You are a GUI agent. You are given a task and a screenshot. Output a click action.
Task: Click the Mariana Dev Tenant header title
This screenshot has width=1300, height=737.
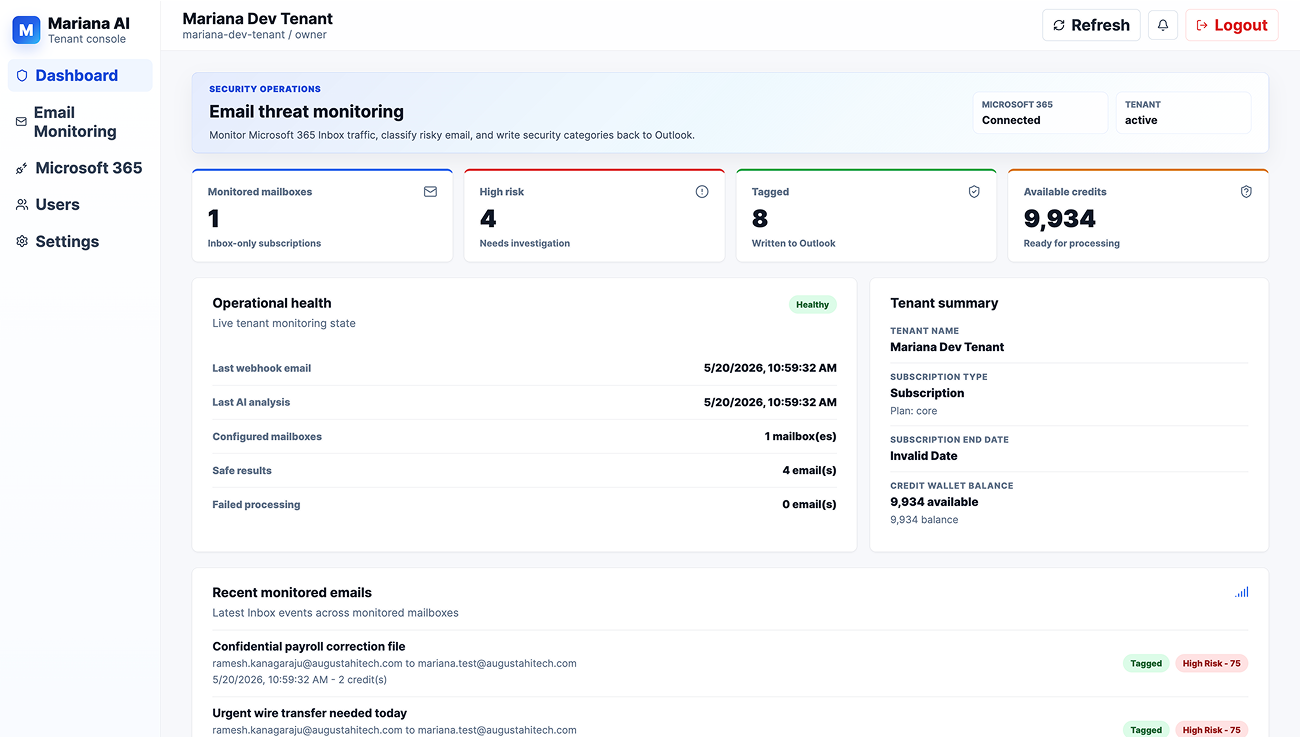tap(258, 18)
